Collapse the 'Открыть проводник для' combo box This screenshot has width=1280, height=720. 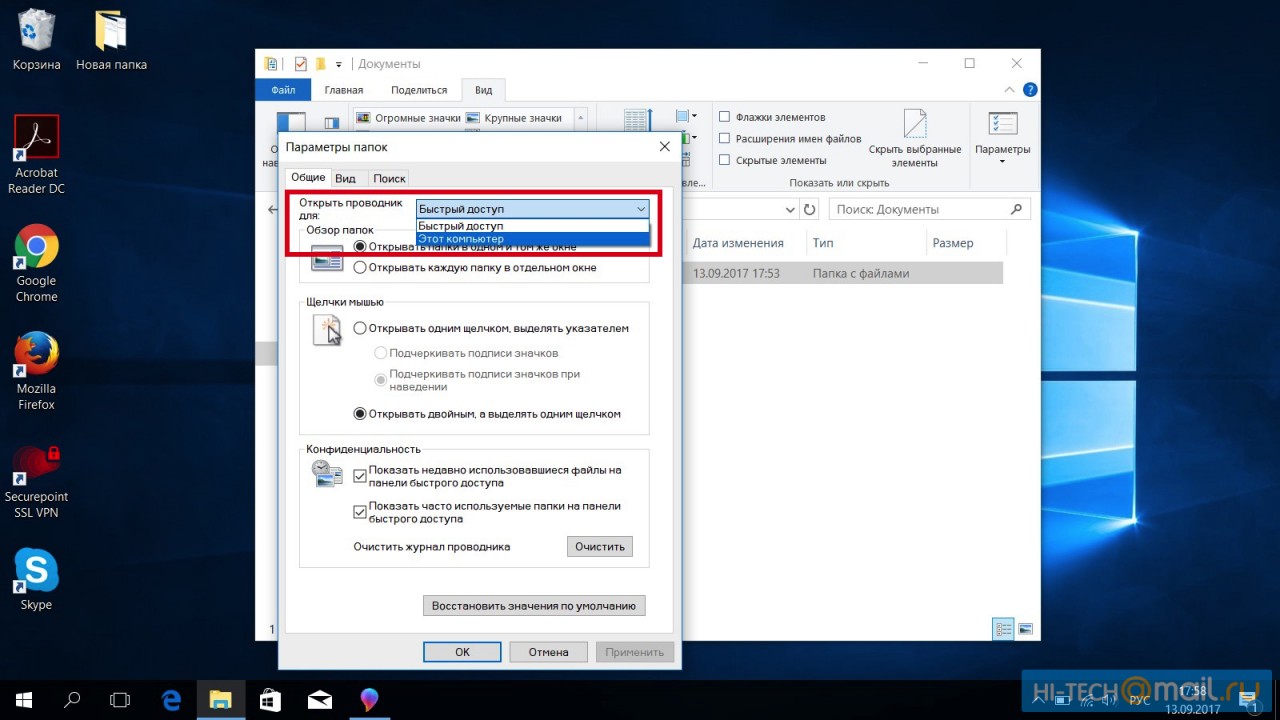click(x=640, y=209)
